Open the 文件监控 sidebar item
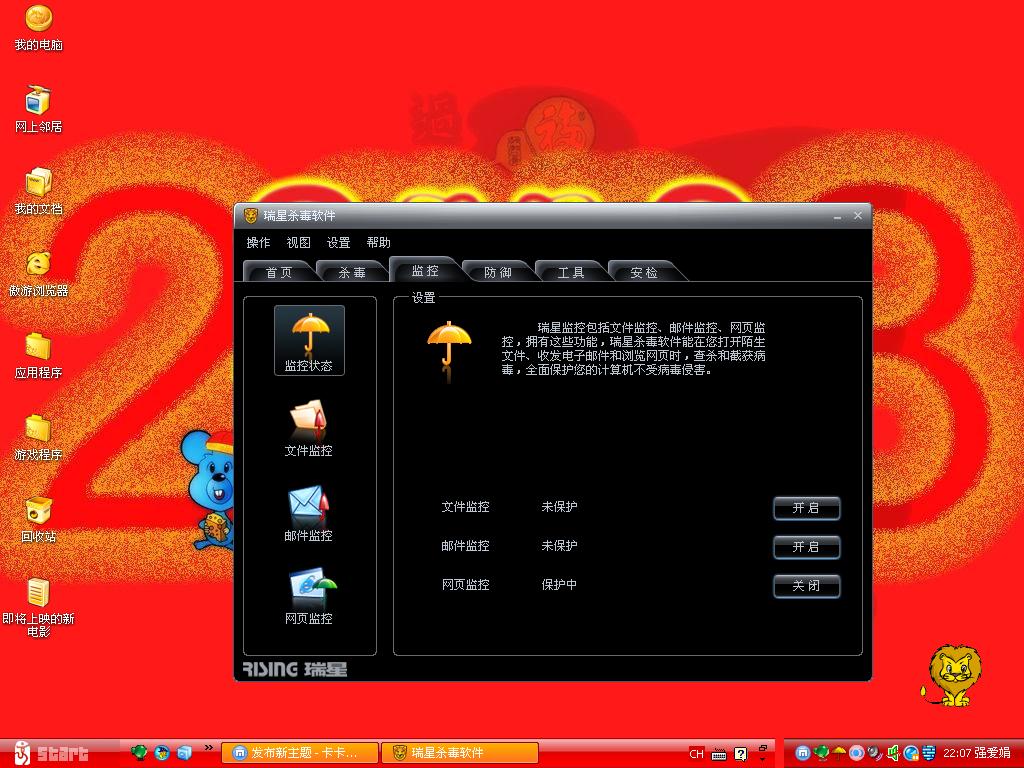This screenshot has height=768, width=1024. [x=308, y=428]
